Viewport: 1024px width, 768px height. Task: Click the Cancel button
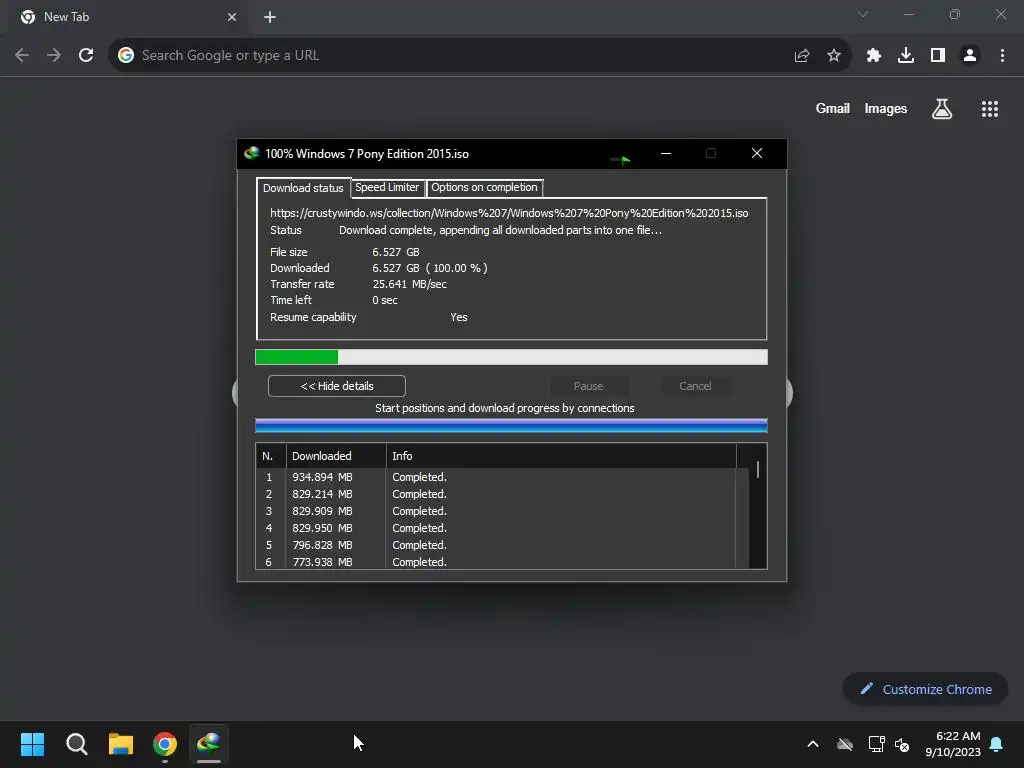pos(695,386)
